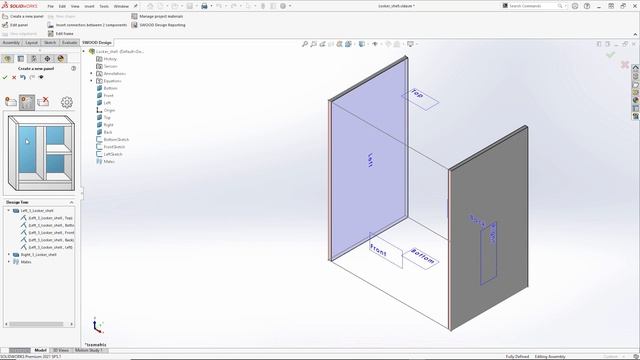Open the Insert menu

89,6
